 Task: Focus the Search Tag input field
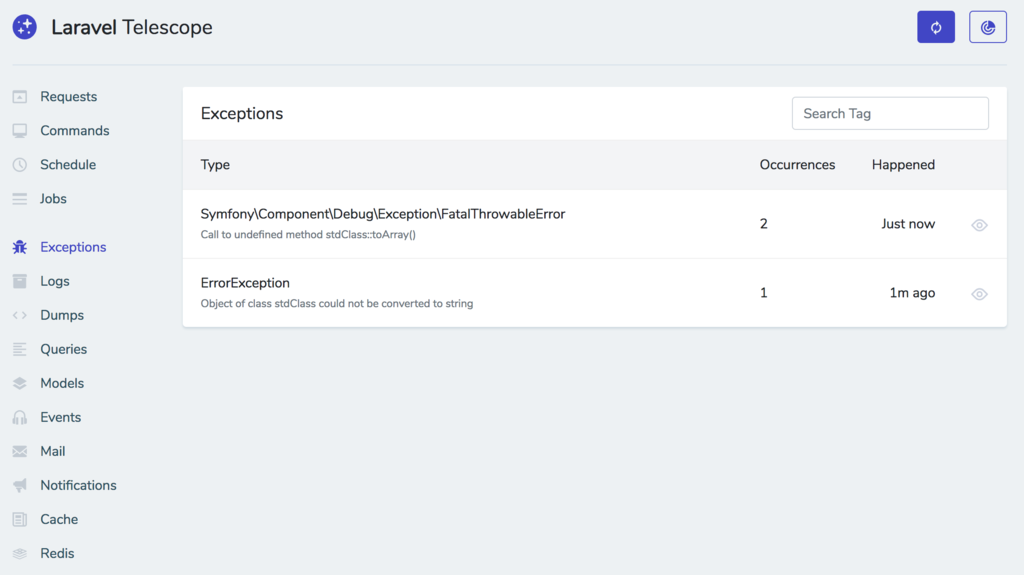(890, 114)
